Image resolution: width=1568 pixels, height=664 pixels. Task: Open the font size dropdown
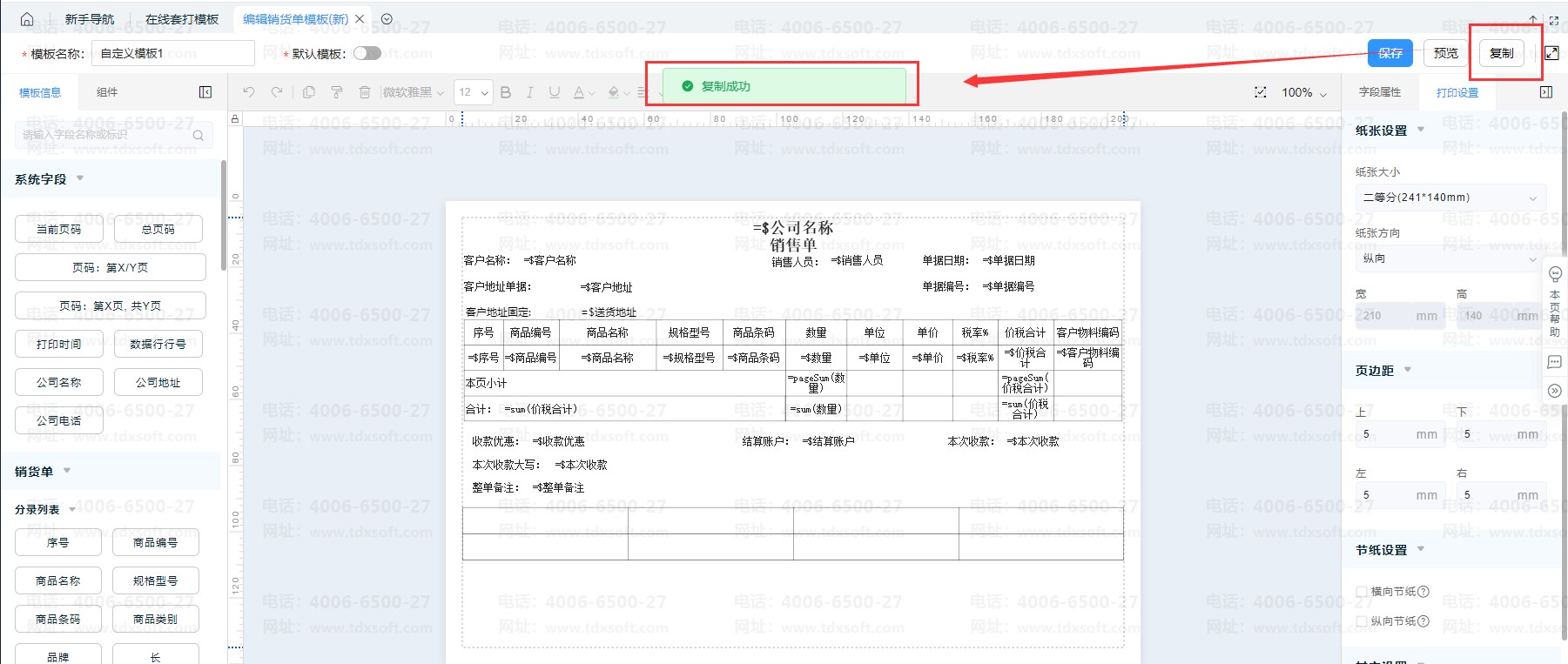473,92
